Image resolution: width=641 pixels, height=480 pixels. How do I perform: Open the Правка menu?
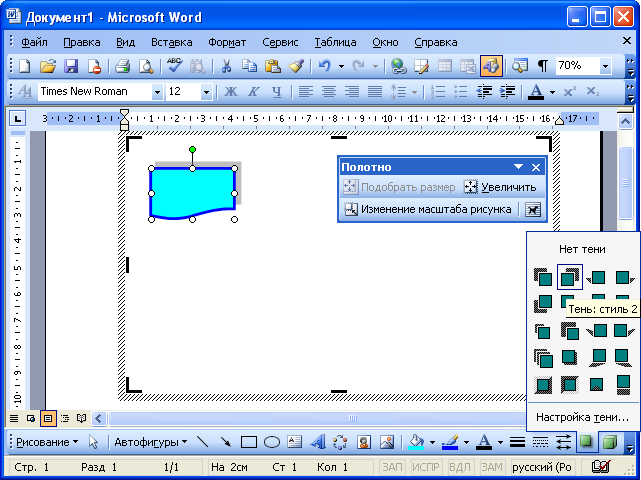pos(81,42)
